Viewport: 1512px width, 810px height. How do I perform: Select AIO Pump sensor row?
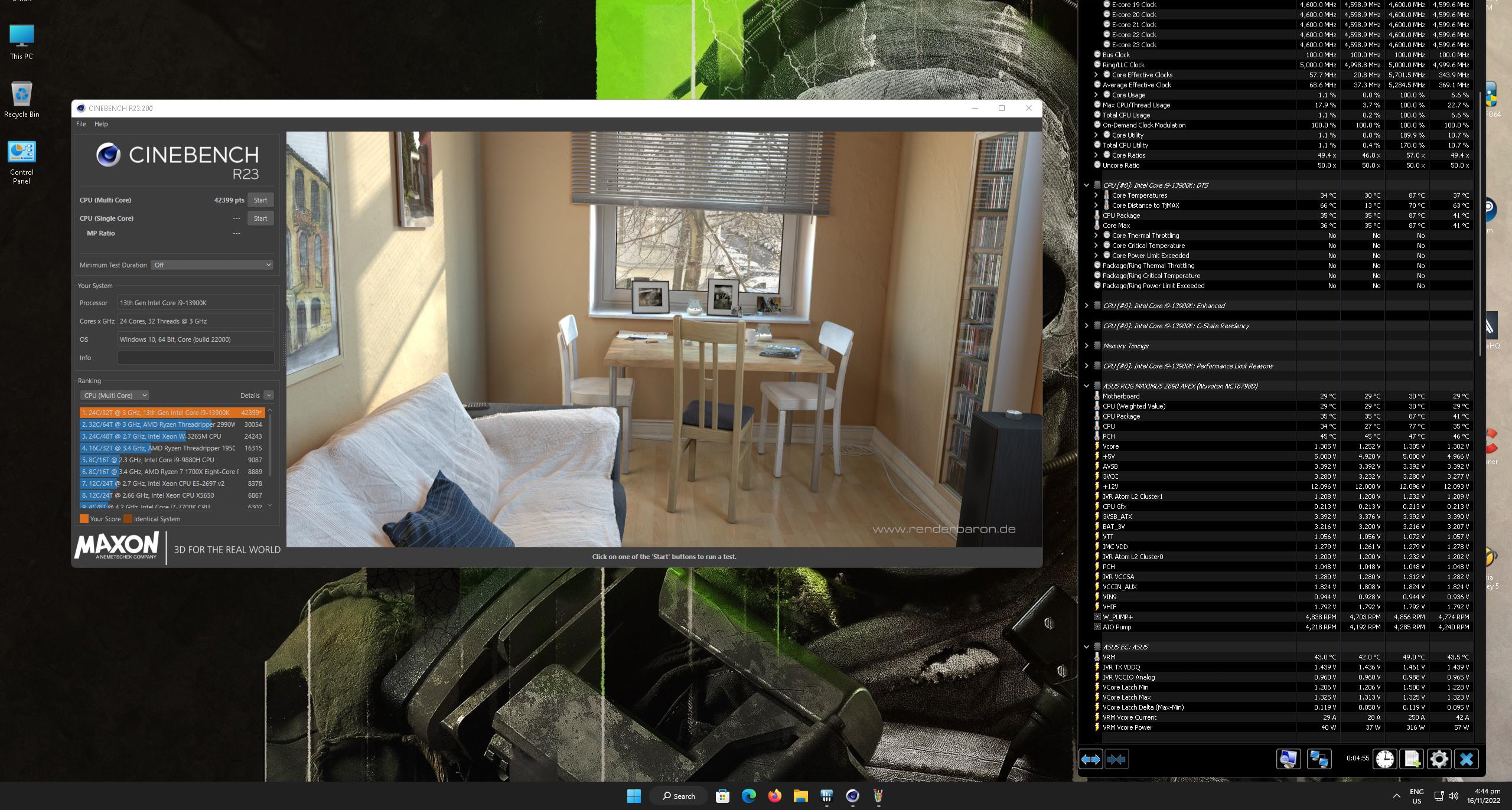point(1282,627)
